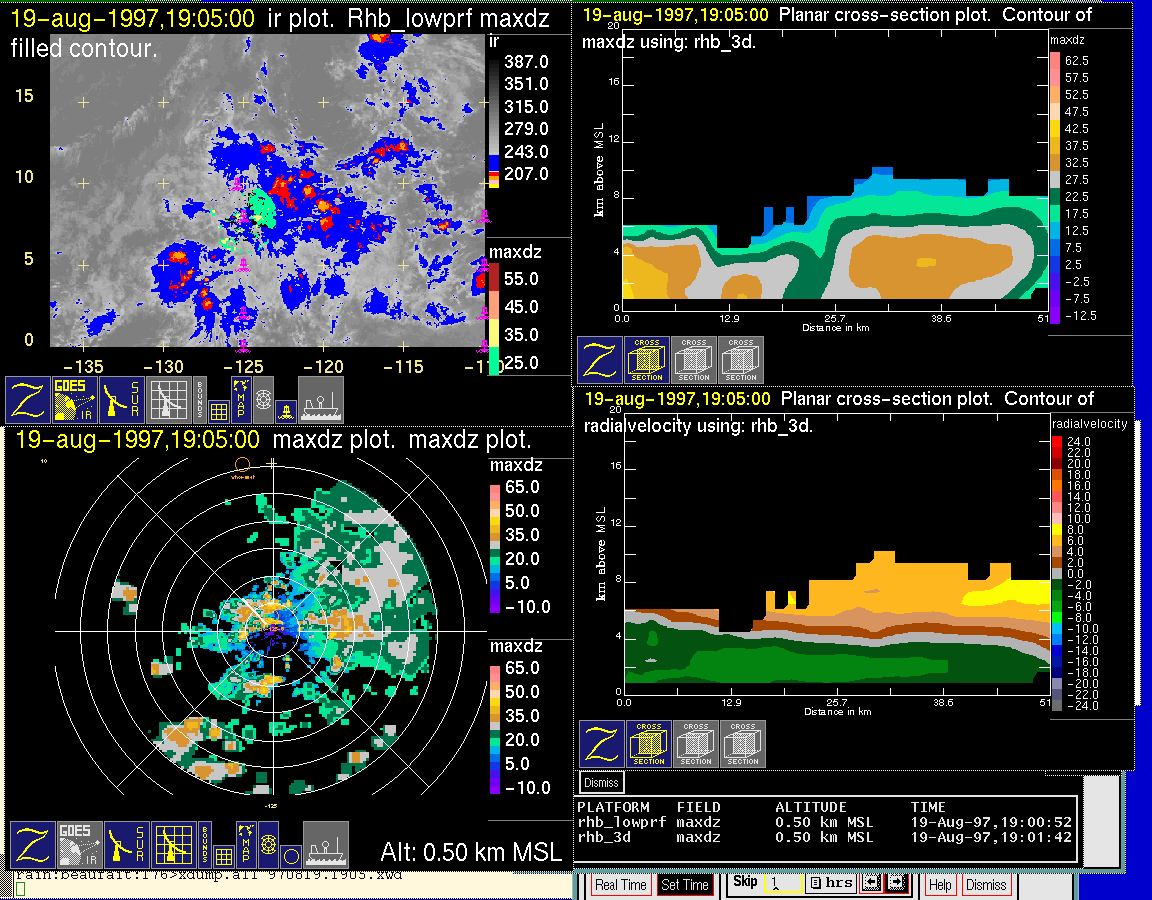Click the Help button in time controller
The image size is (1152, 900).
tap(940, 885)
